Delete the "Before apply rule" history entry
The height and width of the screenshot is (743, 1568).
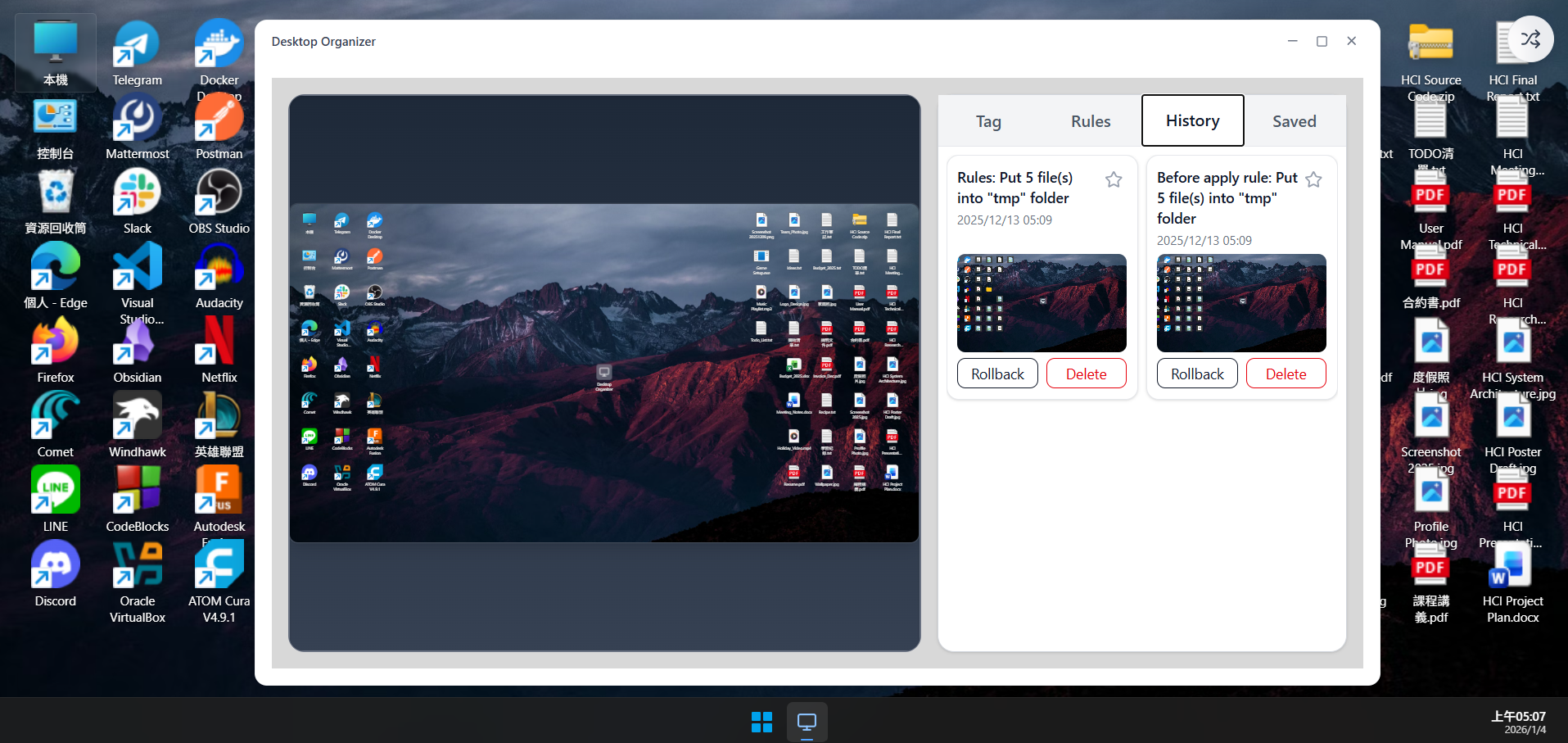(x=1286, y=374)
